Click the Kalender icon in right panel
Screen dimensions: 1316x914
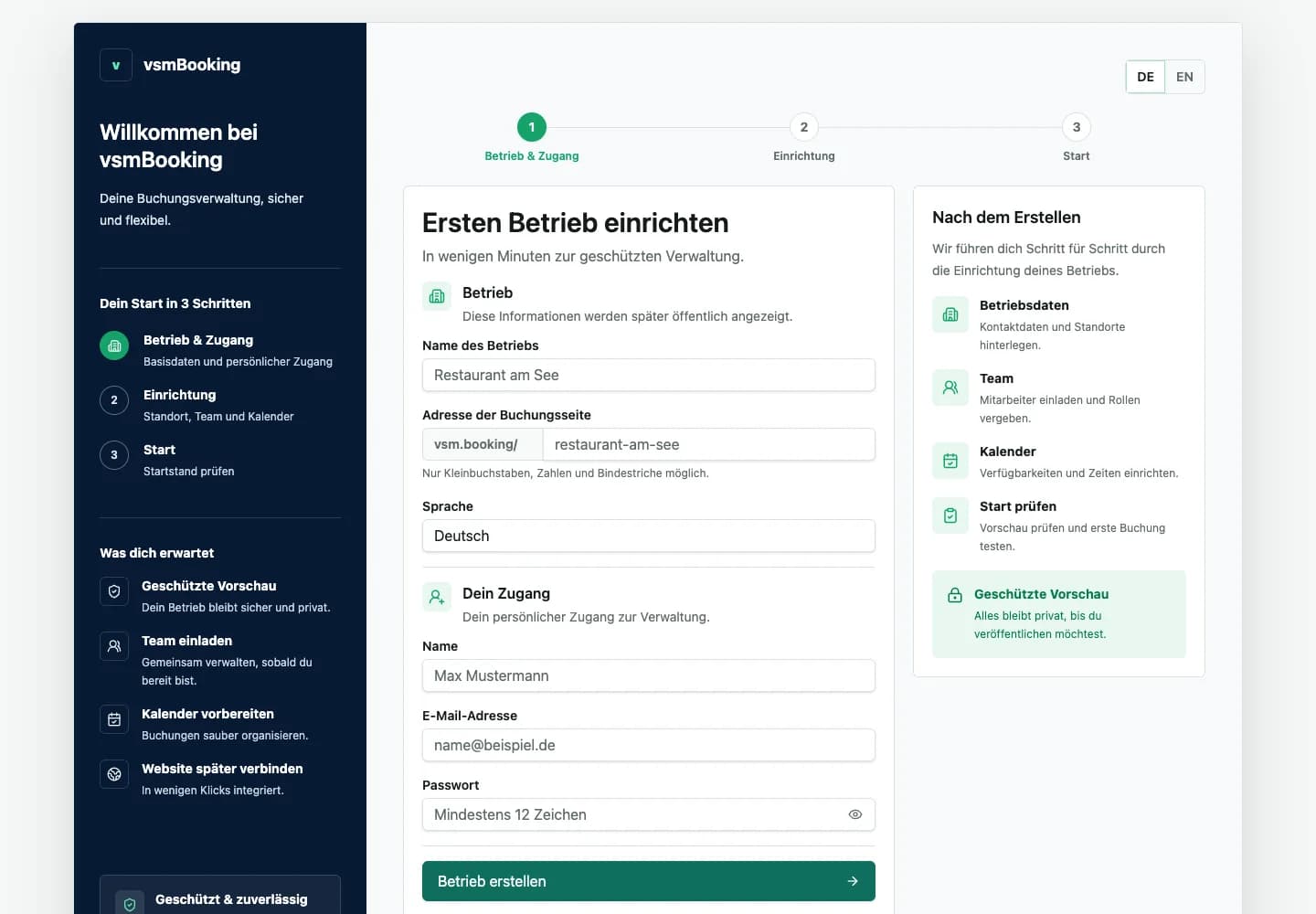click(x=950, y=461)
